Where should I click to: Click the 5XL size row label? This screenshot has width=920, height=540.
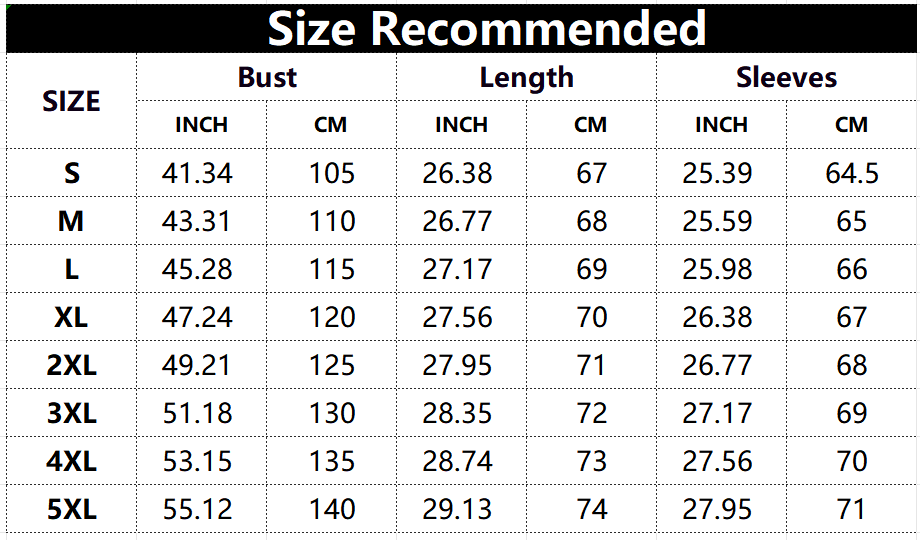pos(71,509)
